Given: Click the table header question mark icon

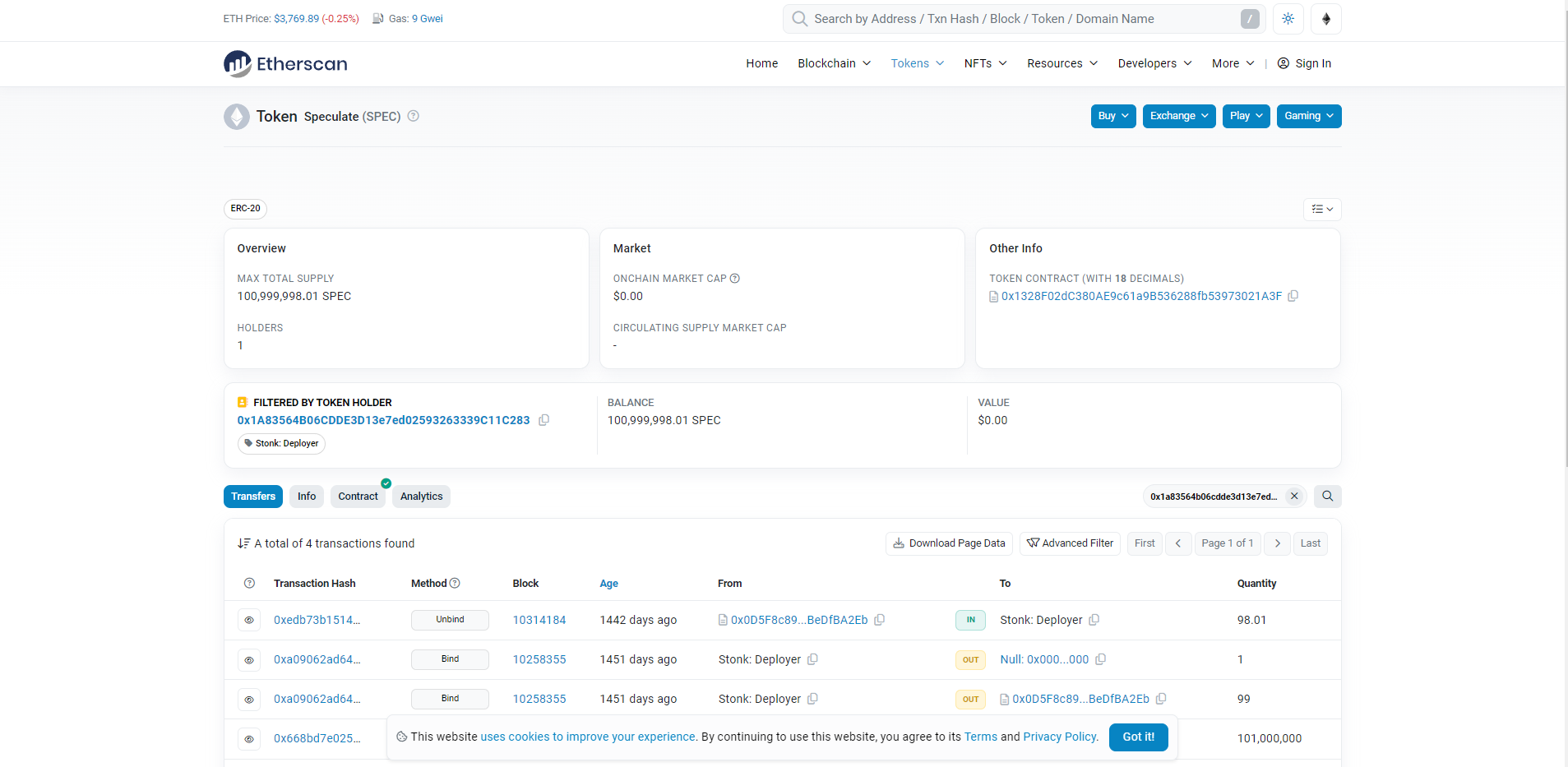Looking at the screenshot, I should (x=249, y=583).
